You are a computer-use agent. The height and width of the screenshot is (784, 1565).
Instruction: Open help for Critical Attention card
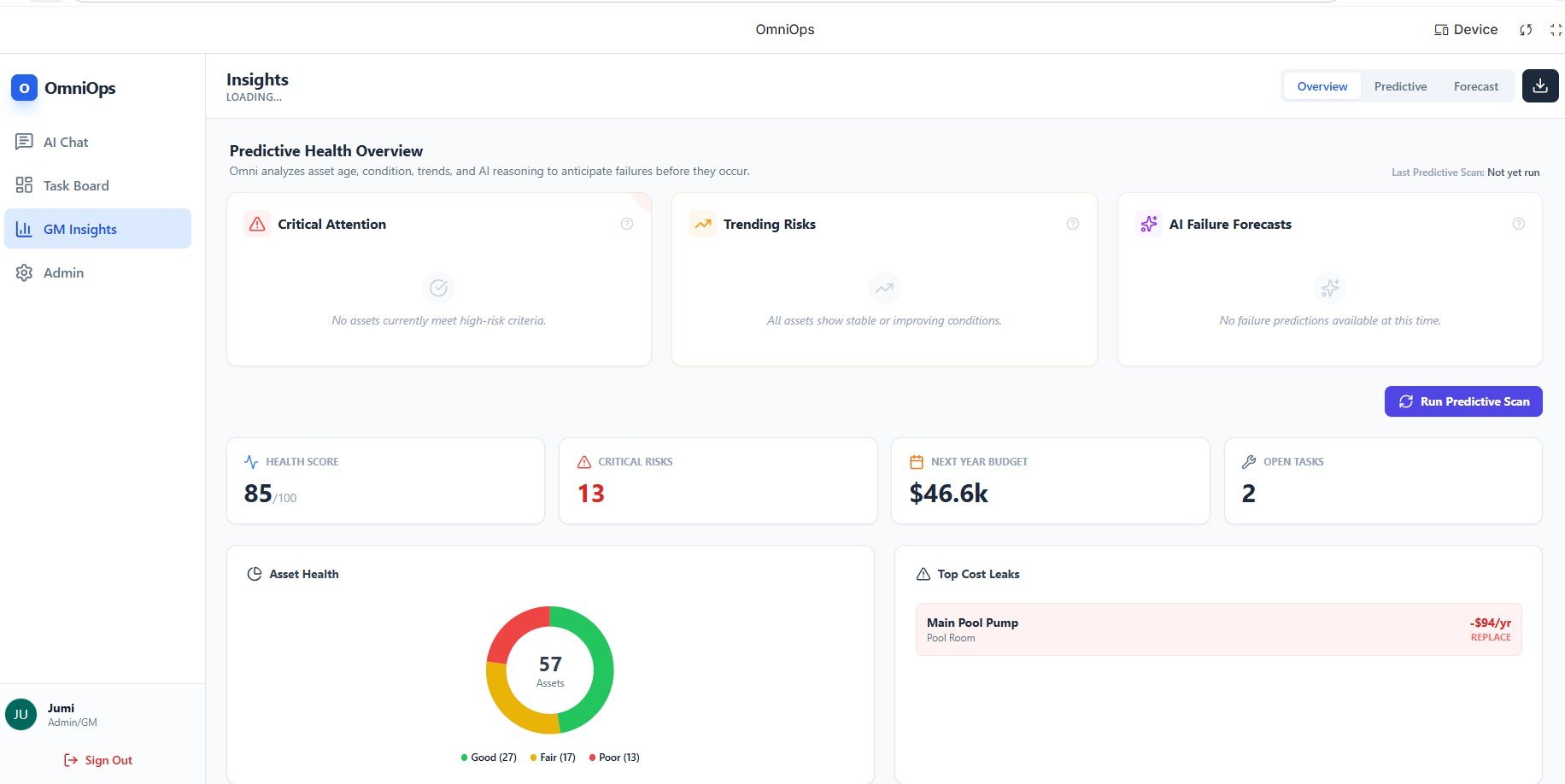click(x=626, y=224)
